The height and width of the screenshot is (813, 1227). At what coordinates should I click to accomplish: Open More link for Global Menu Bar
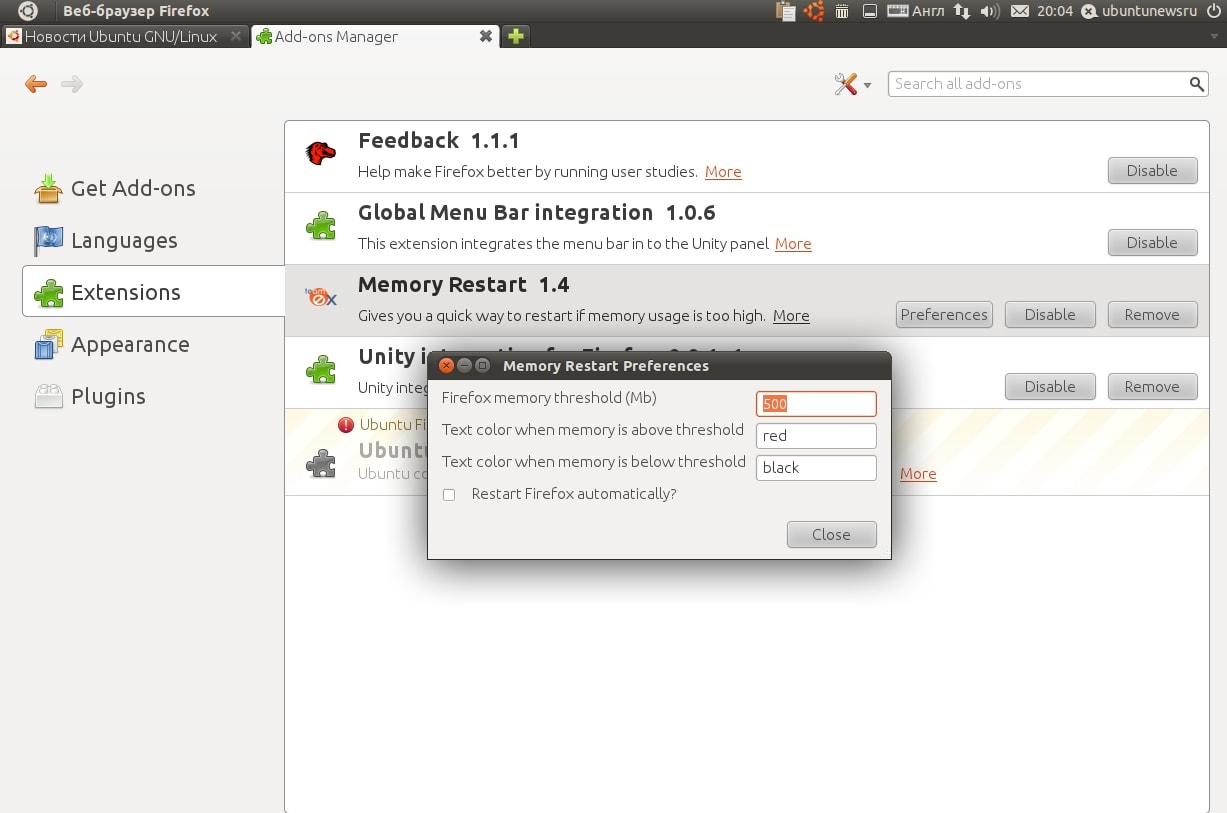[793, 244]
